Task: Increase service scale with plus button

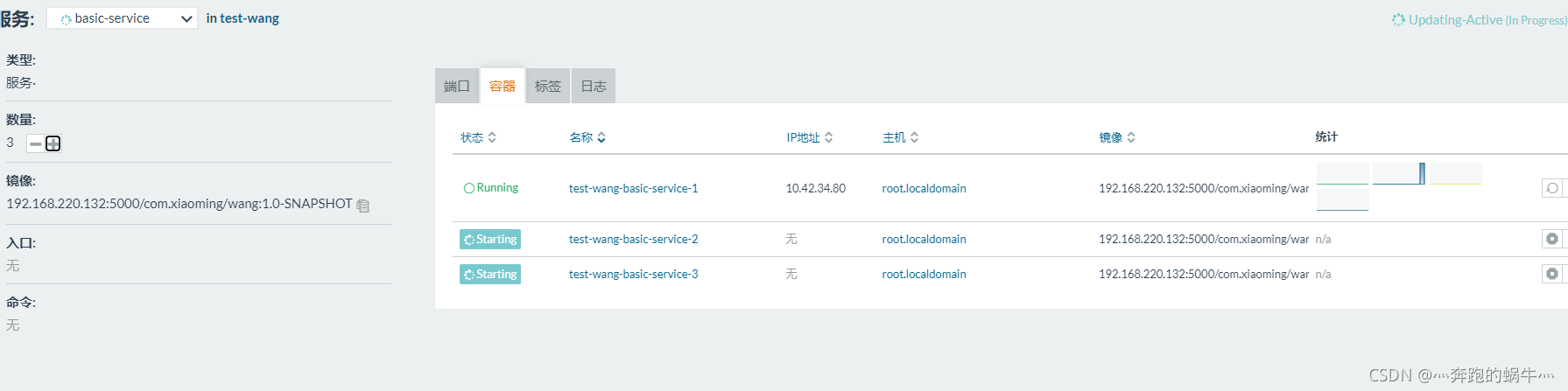Action: click(x=53, y=143)
